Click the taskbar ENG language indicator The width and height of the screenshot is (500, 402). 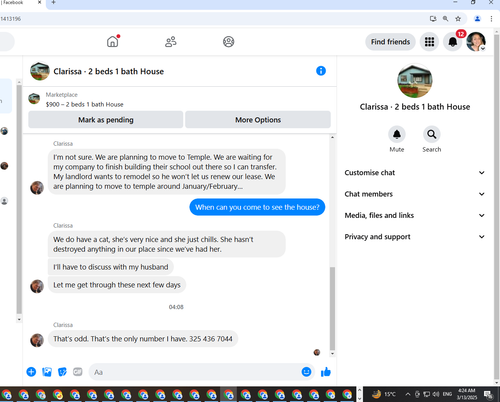447,394
